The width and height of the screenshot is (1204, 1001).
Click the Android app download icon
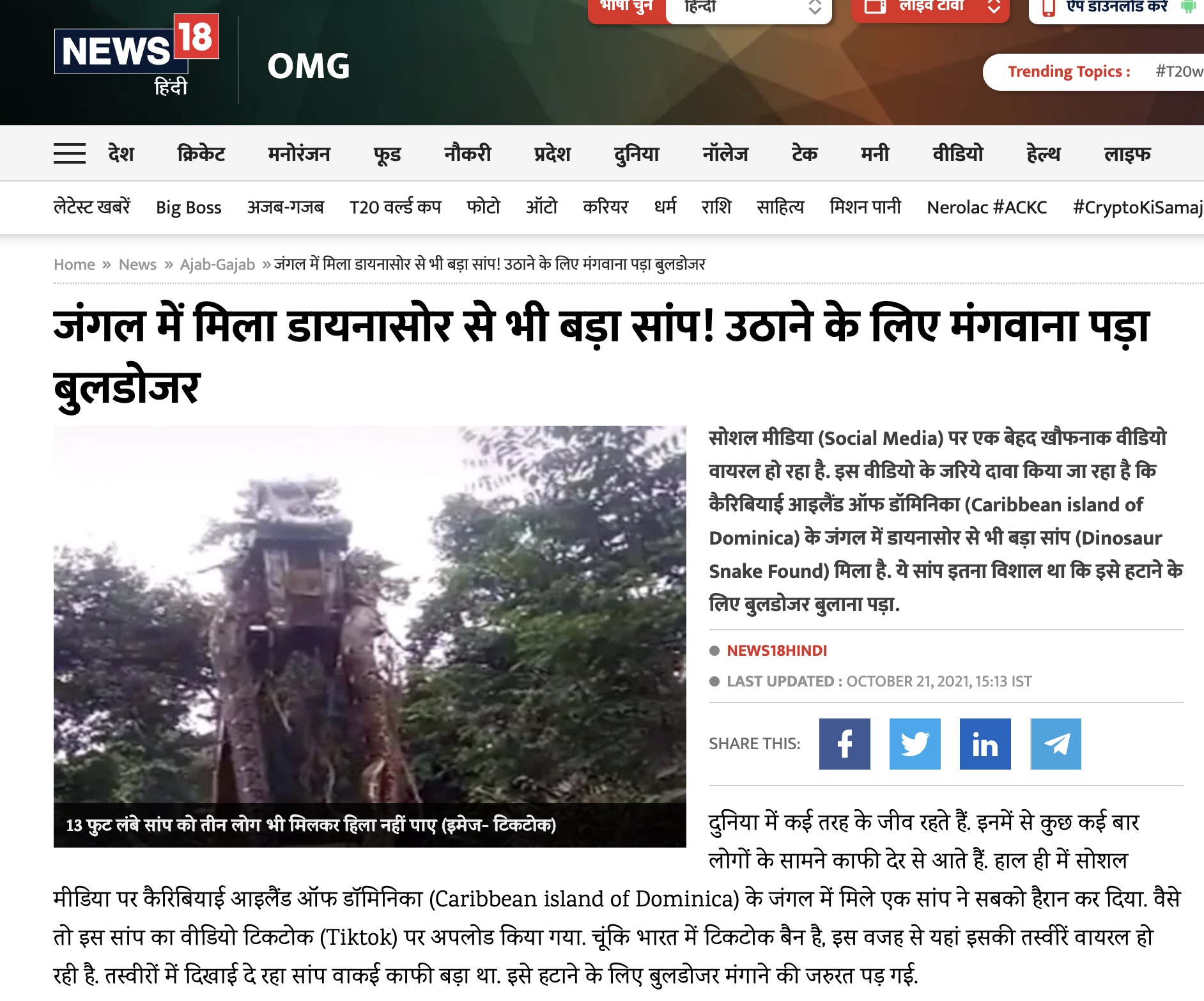click(x=1188, y=6)
